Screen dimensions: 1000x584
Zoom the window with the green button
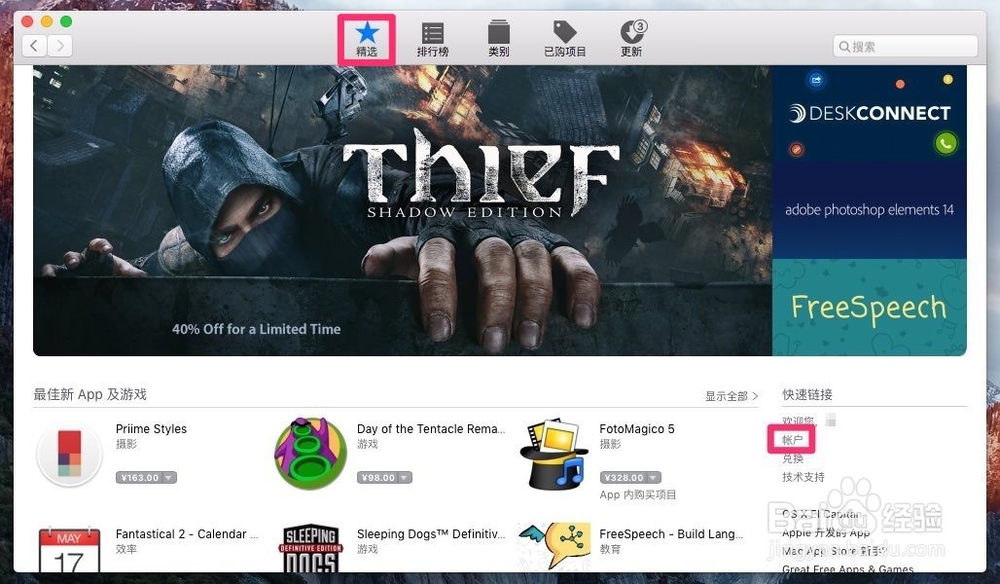click(66, 22)
